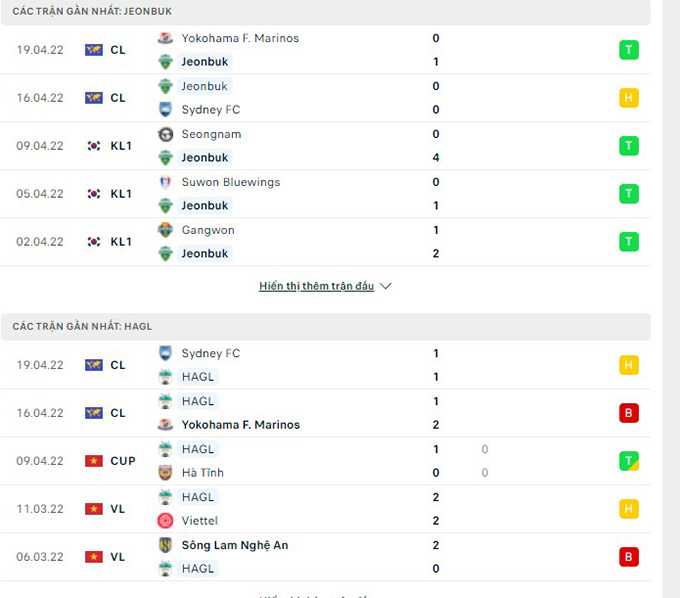This screenshot has width=680, height=598.
Task: Click Vietnam flag on 09.04.22 CUP row
Action: 94,461
